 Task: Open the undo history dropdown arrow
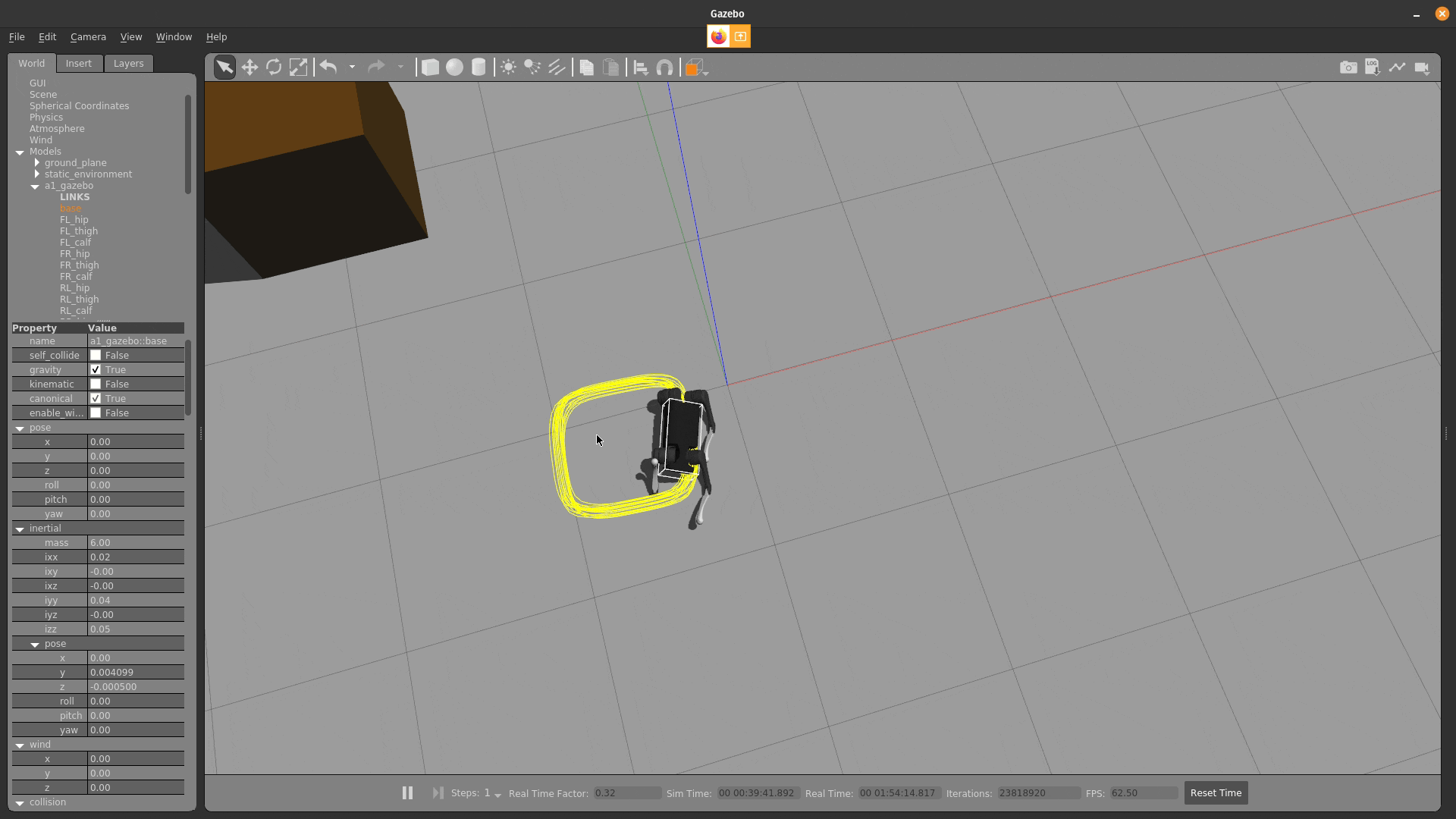click(x=352, y=67)
